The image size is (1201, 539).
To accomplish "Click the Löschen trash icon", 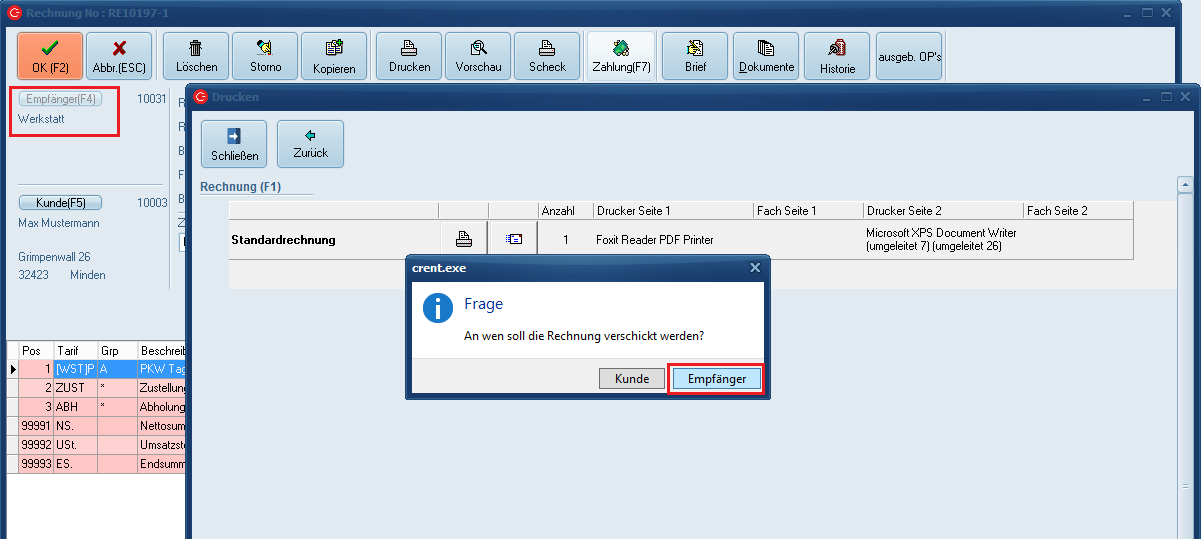I will tap(196, 56).
